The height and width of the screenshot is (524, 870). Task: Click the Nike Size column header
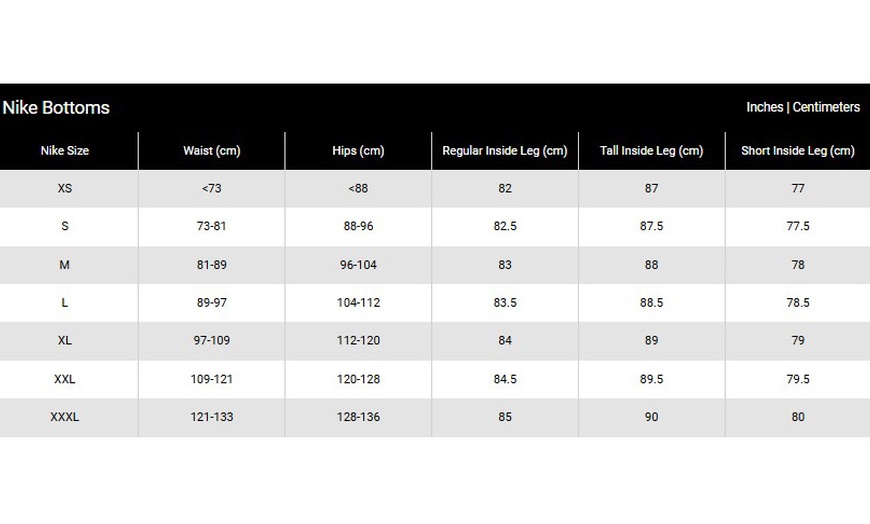[65, 151]
